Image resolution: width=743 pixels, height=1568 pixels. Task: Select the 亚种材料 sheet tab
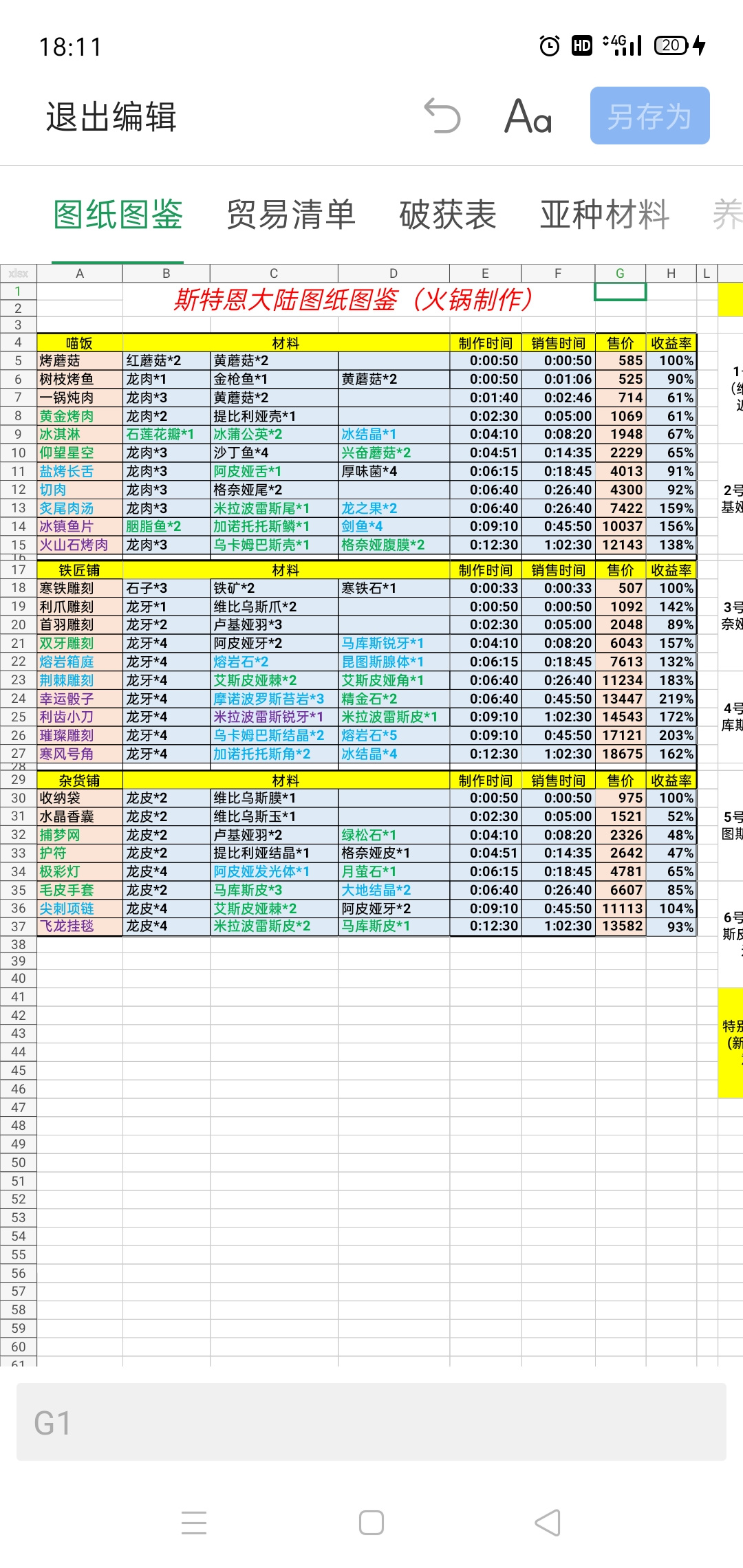coord(605,215)
